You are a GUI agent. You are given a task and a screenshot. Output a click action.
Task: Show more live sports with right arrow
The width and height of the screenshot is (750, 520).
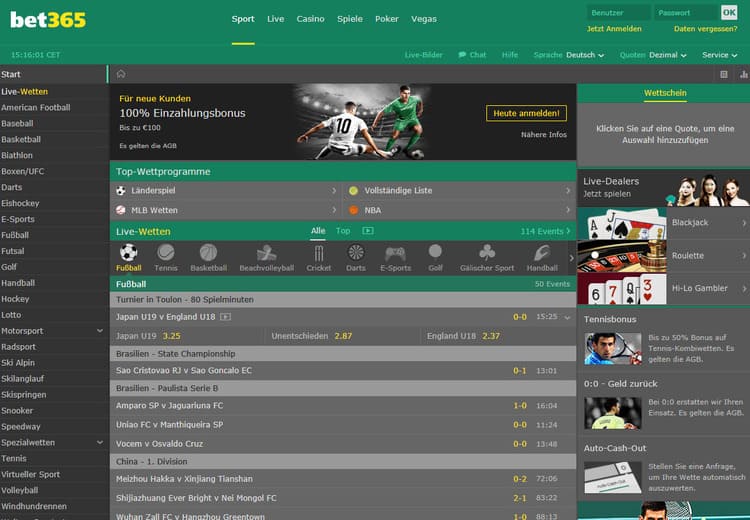(x=571, y=258)
